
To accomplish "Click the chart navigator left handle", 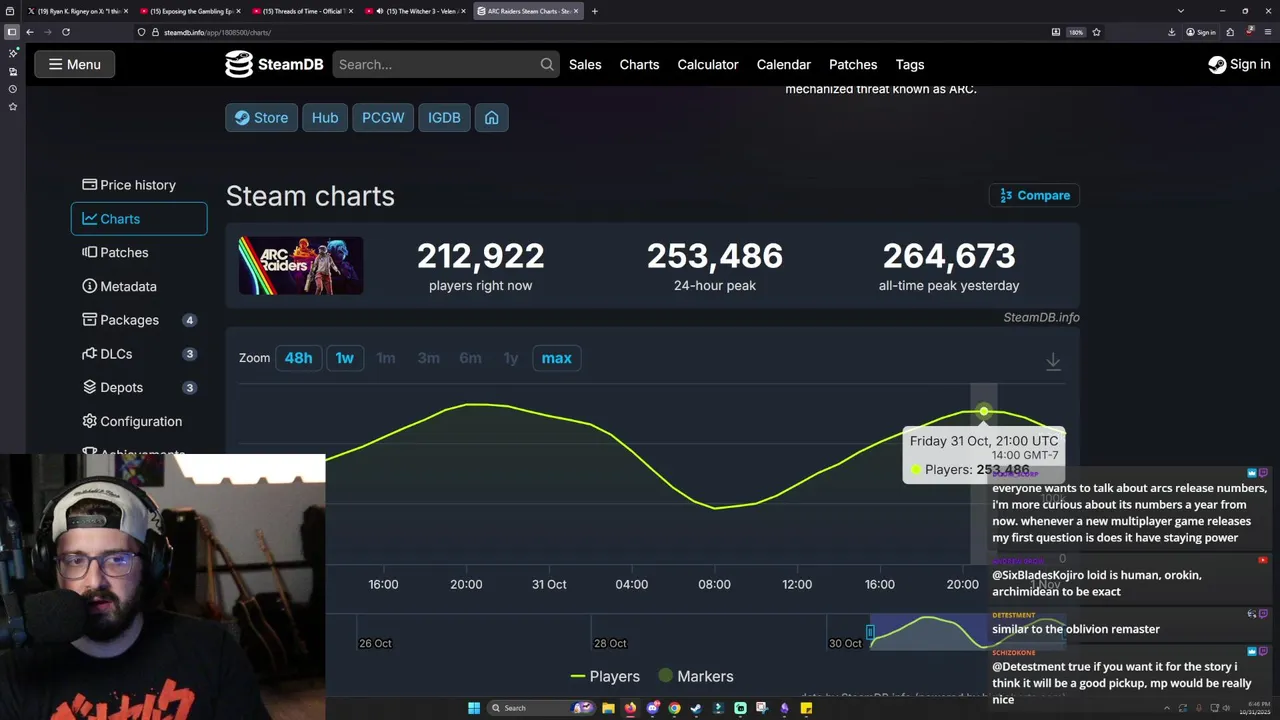I will [x=870, y=632].
